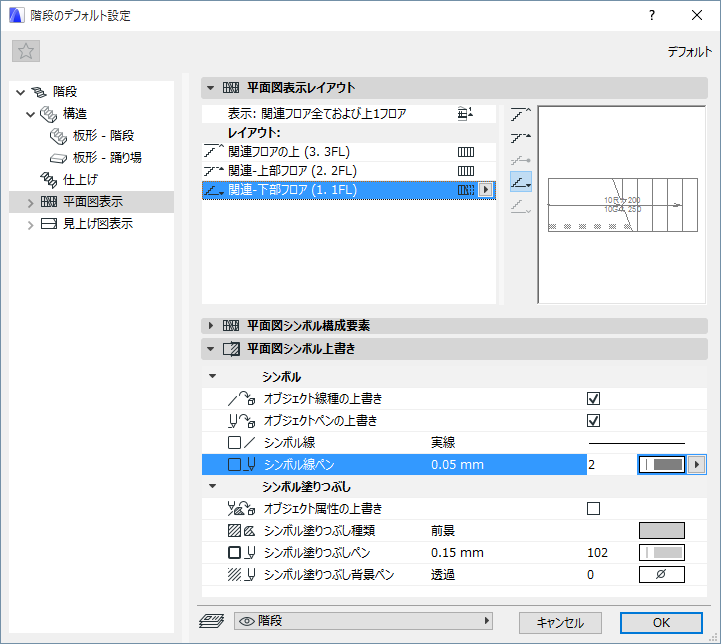
Task: Click the シンボル塗りつぶし背景ペン value 0
Action: (x=590, y=575)
